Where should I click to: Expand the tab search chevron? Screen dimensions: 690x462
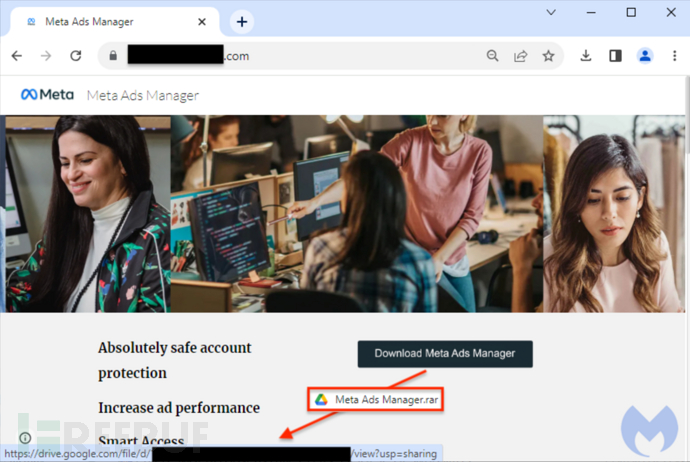tap(551, 12)
